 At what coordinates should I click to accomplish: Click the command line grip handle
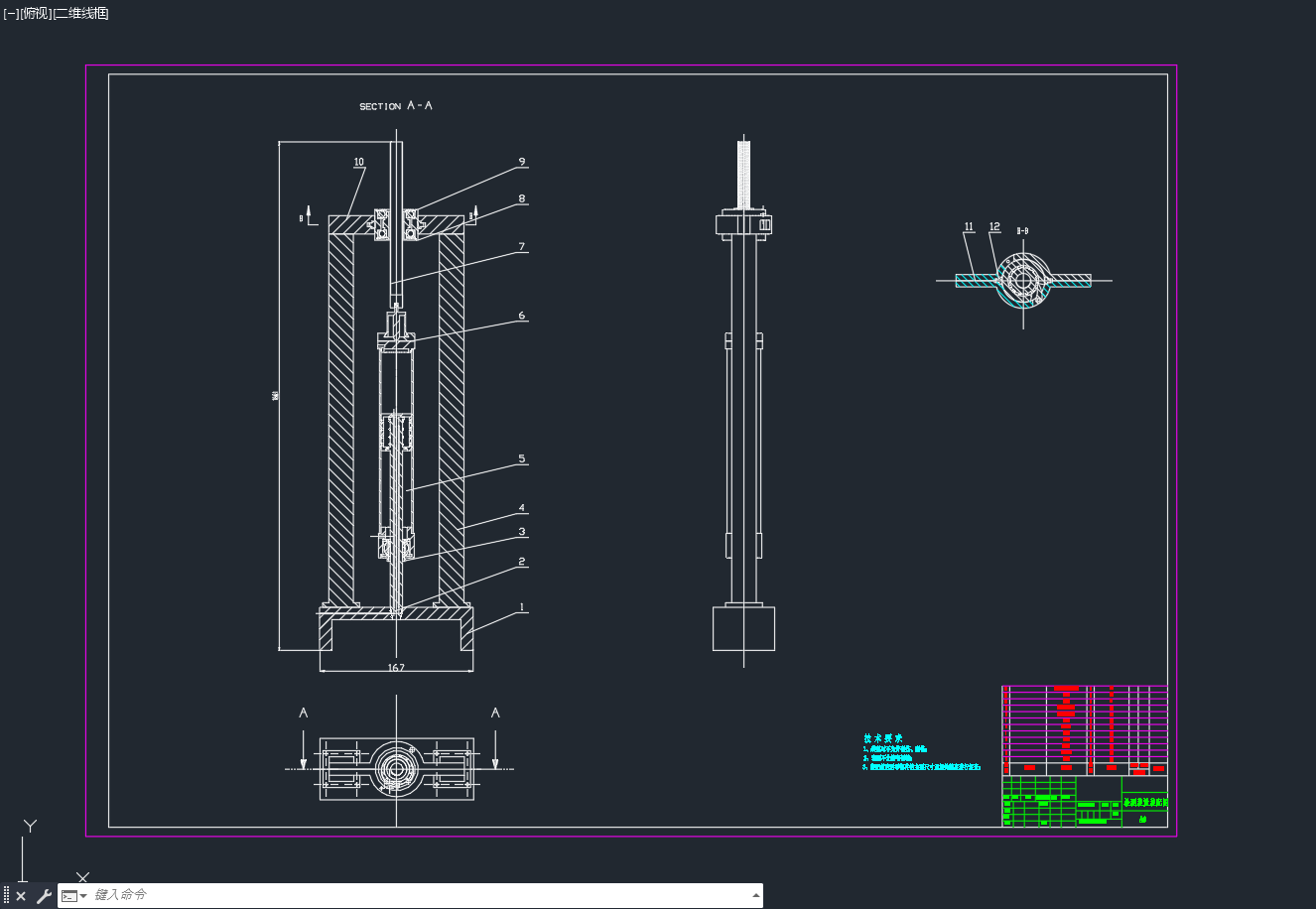coord(6,896)
